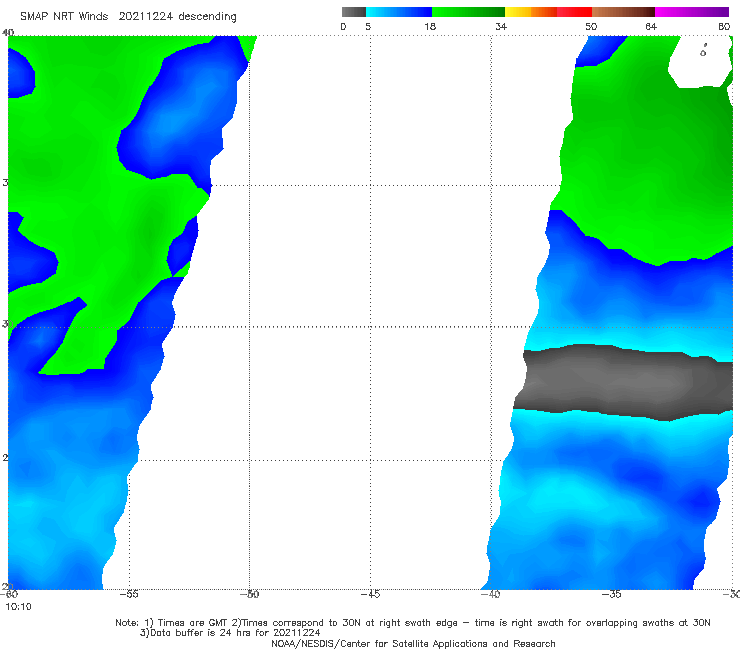Click the color bar scale value '34'
740x650 pixels.
point(501,27)
